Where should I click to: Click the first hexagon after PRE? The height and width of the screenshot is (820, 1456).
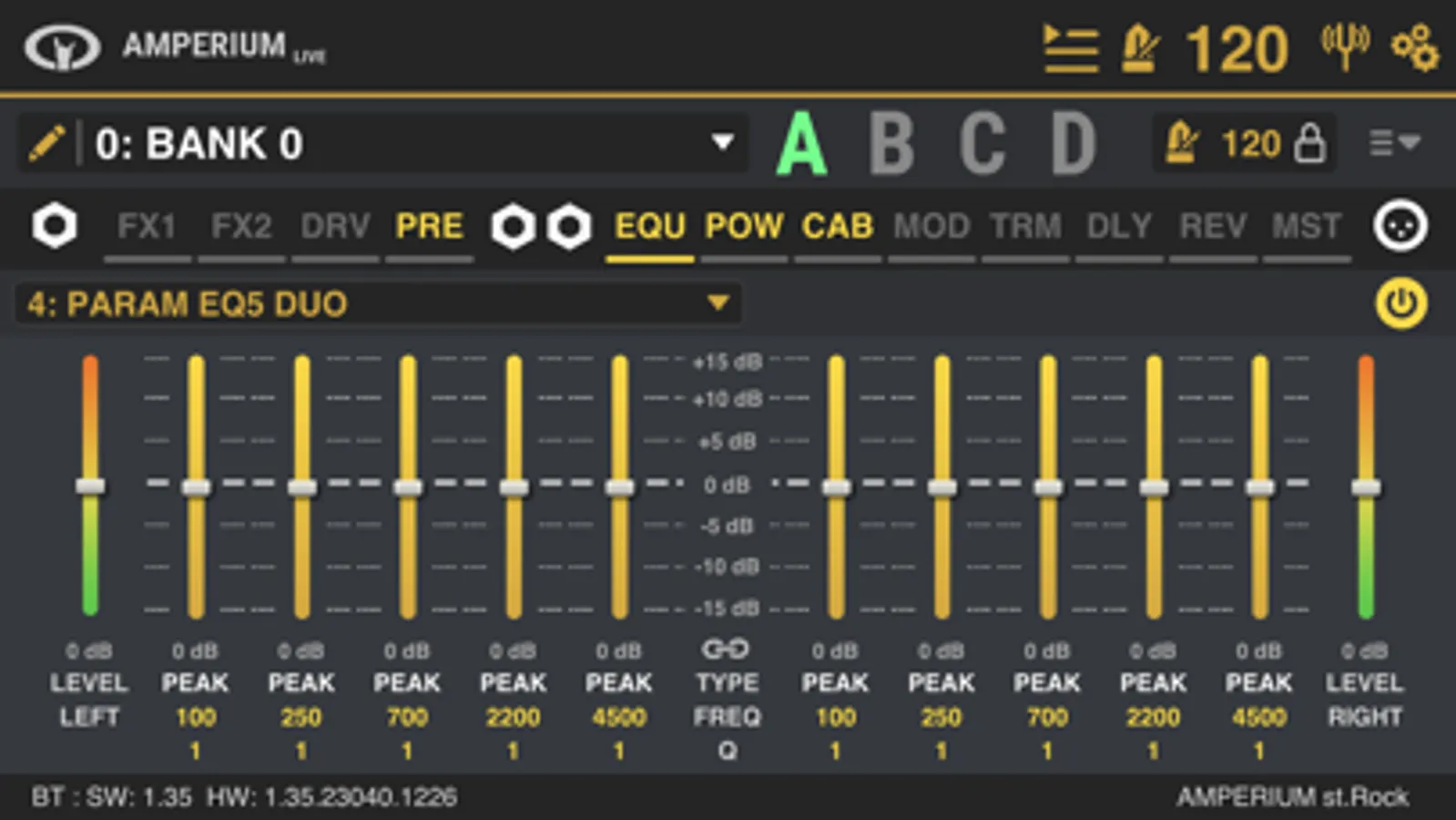[513, 227]
